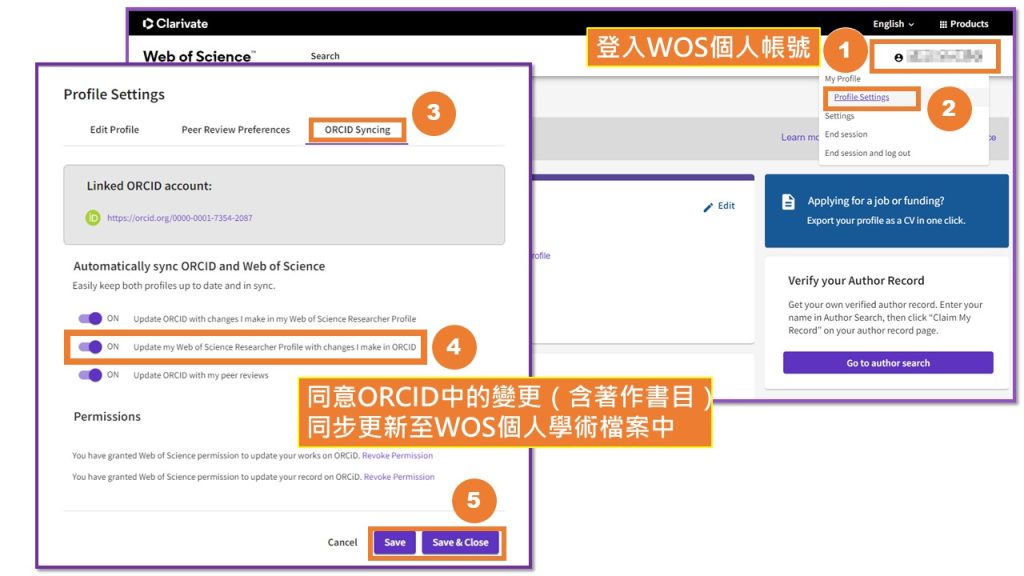Switch to Peer Review Preferences tab
The height and width of the screenshot is (576, 1024).
coord(236,129)
